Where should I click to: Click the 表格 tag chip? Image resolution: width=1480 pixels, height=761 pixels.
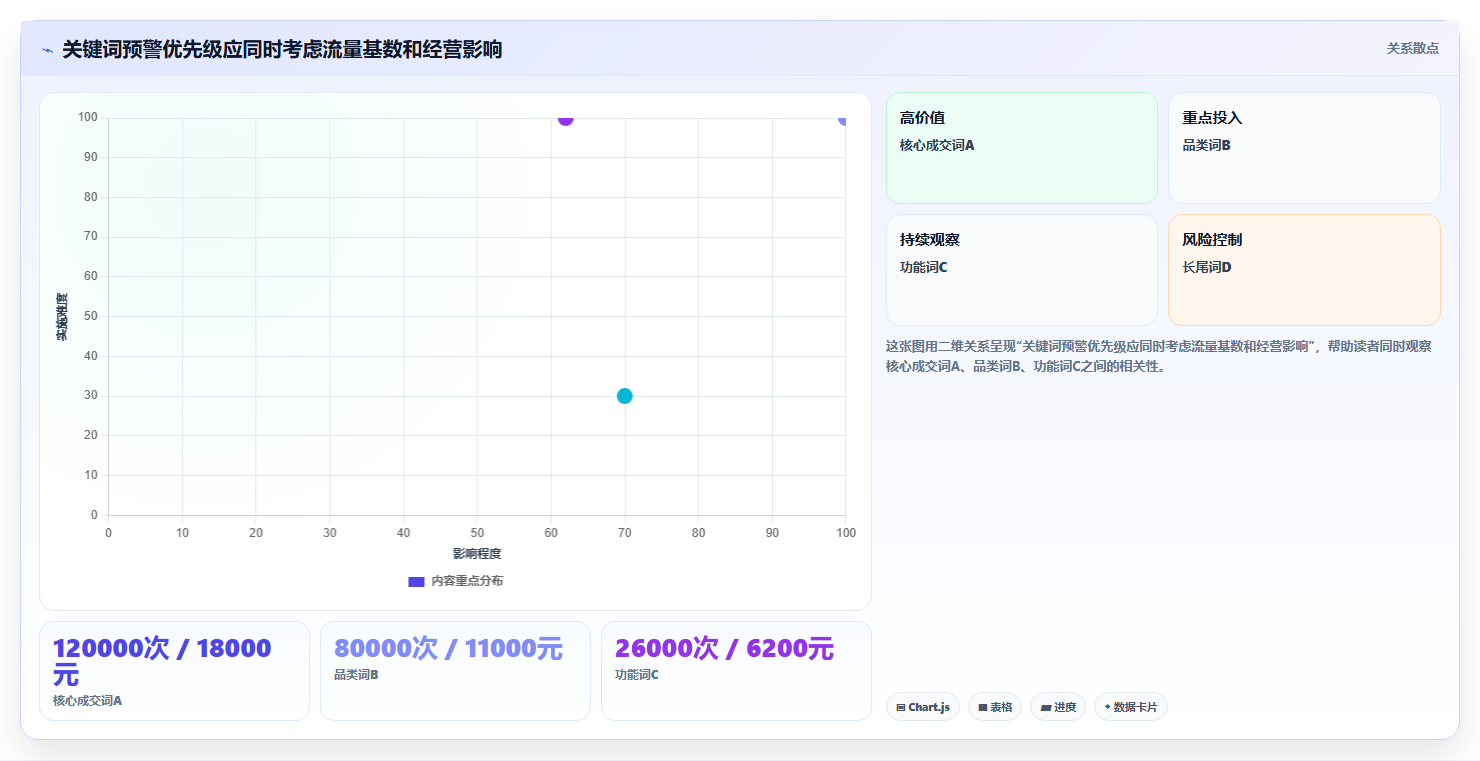point(994,707)
